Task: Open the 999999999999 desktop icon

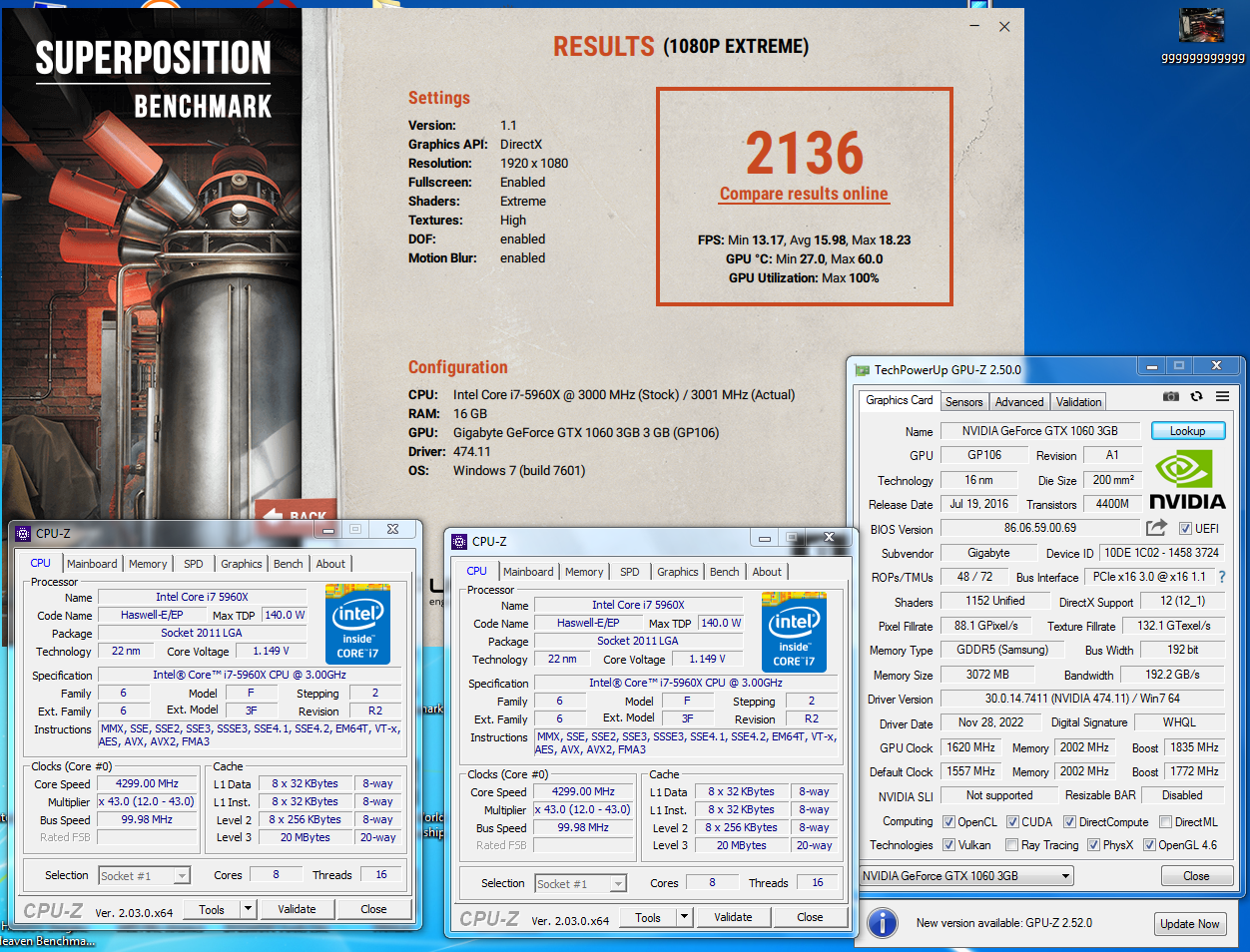Action: (1202, 37)
